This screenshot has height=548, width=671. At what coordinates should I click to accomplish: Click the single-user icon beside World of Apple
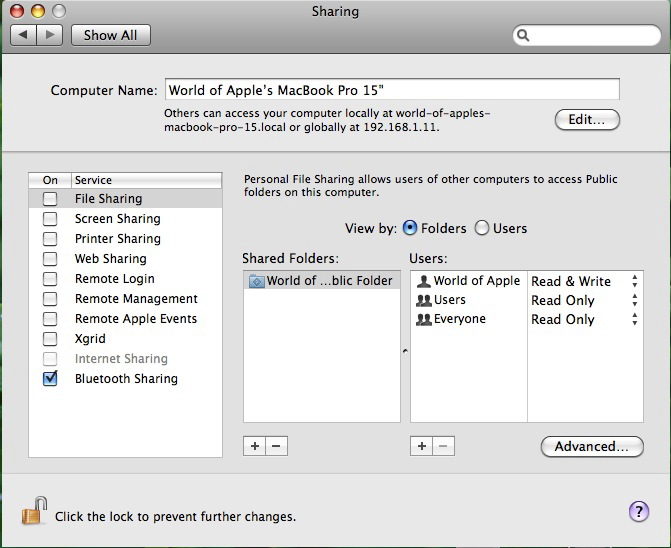424,281
